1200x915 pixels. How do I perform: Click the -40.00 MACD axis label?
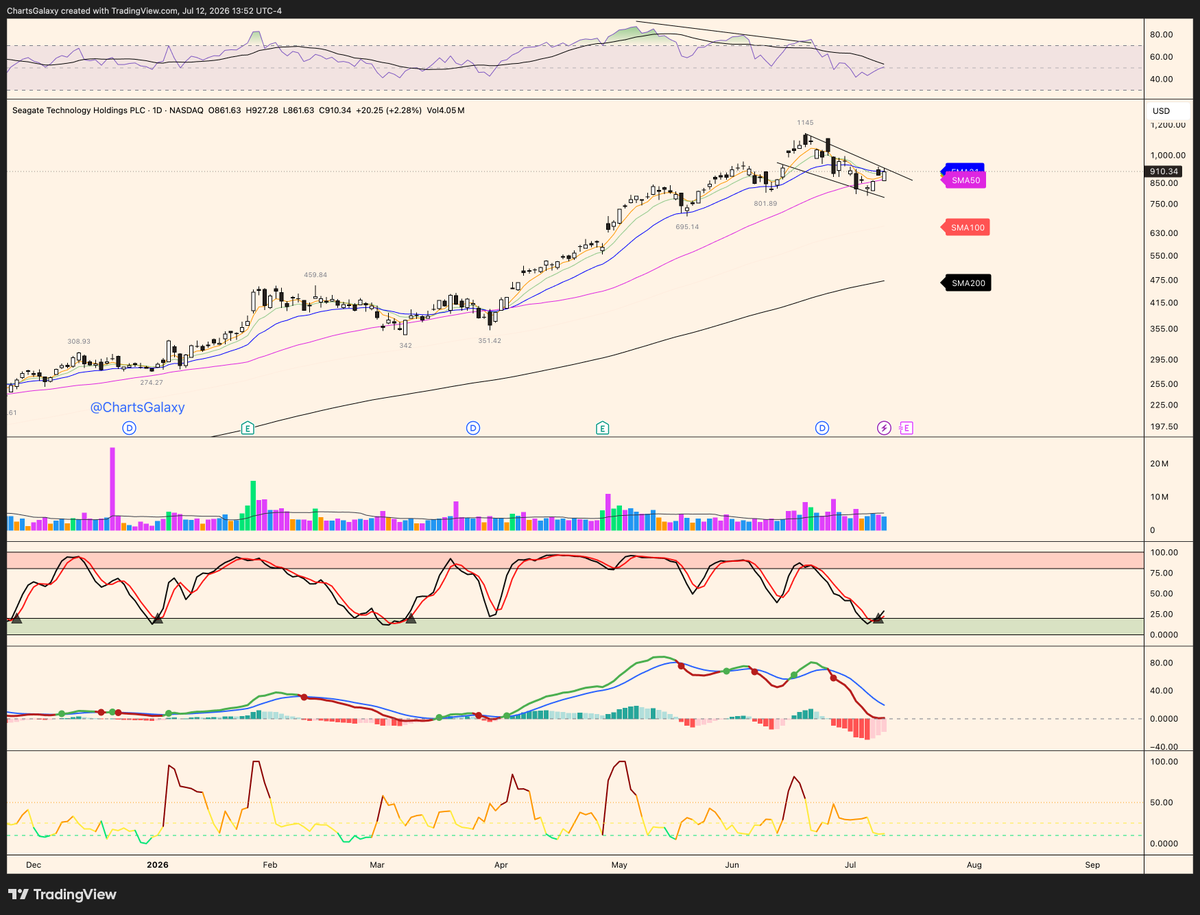coord(1164,746)
